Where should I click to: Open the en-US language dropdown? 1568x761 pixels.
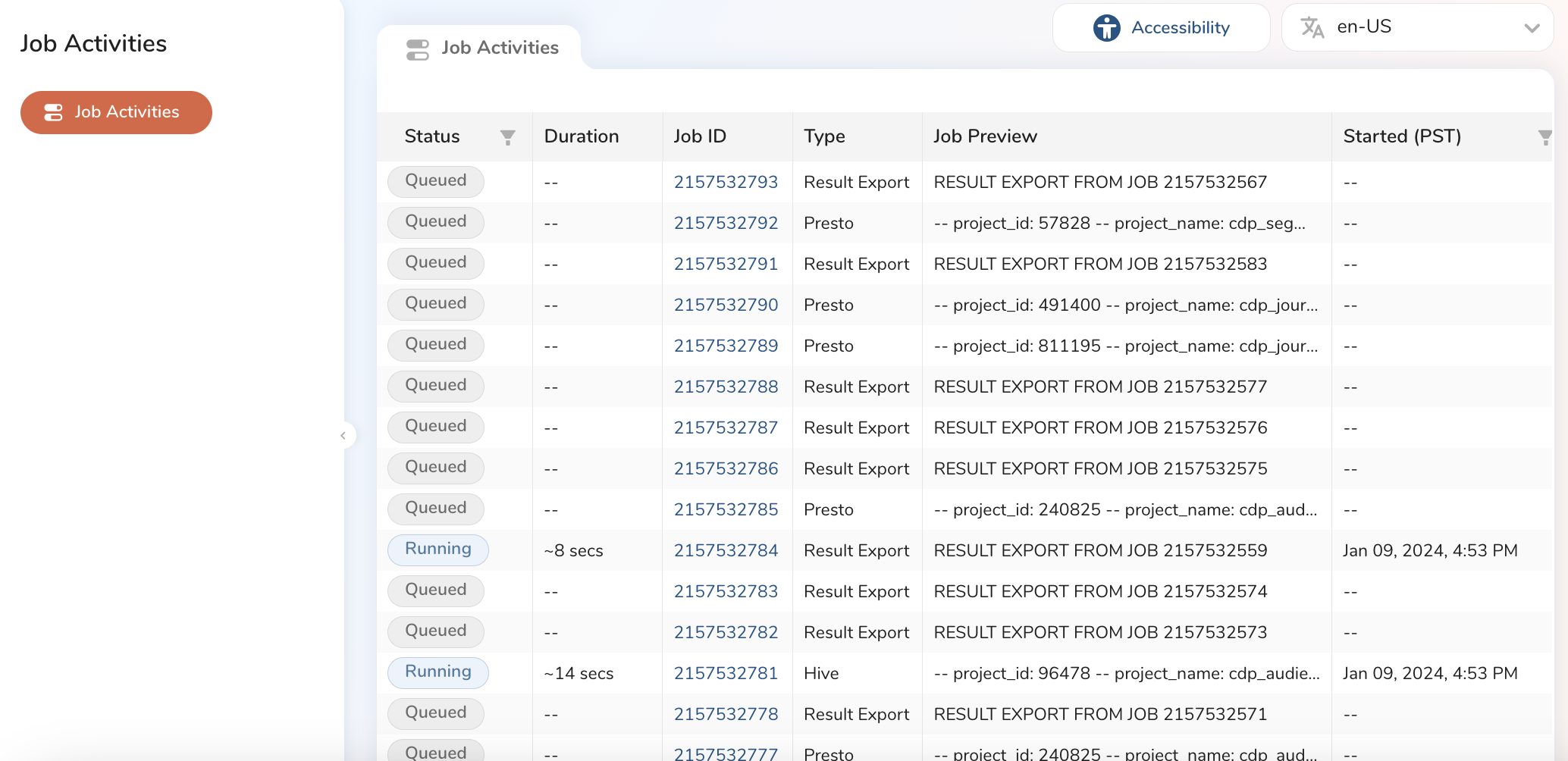1416,28
